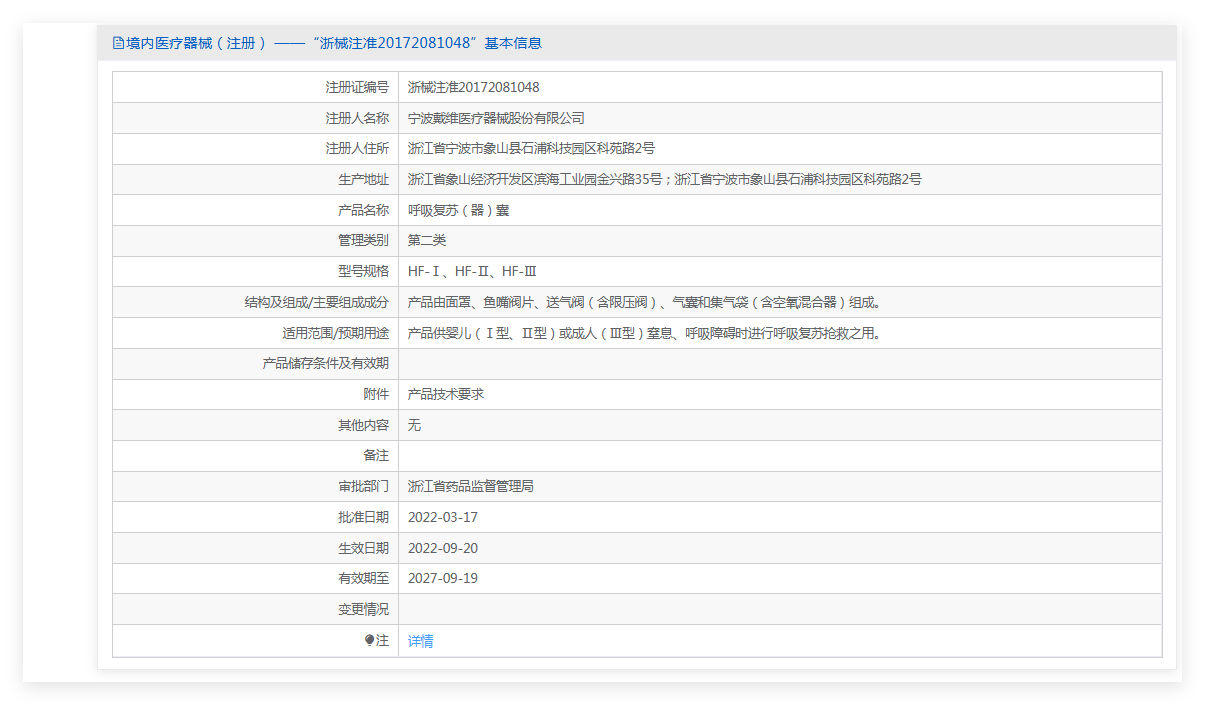Select model specs HF-Ⅰ、HF-Ⅱ、HF-Ⅲ
This screenshot has width=1205, height=705.
pyautogui.click(x=473, y=271)
